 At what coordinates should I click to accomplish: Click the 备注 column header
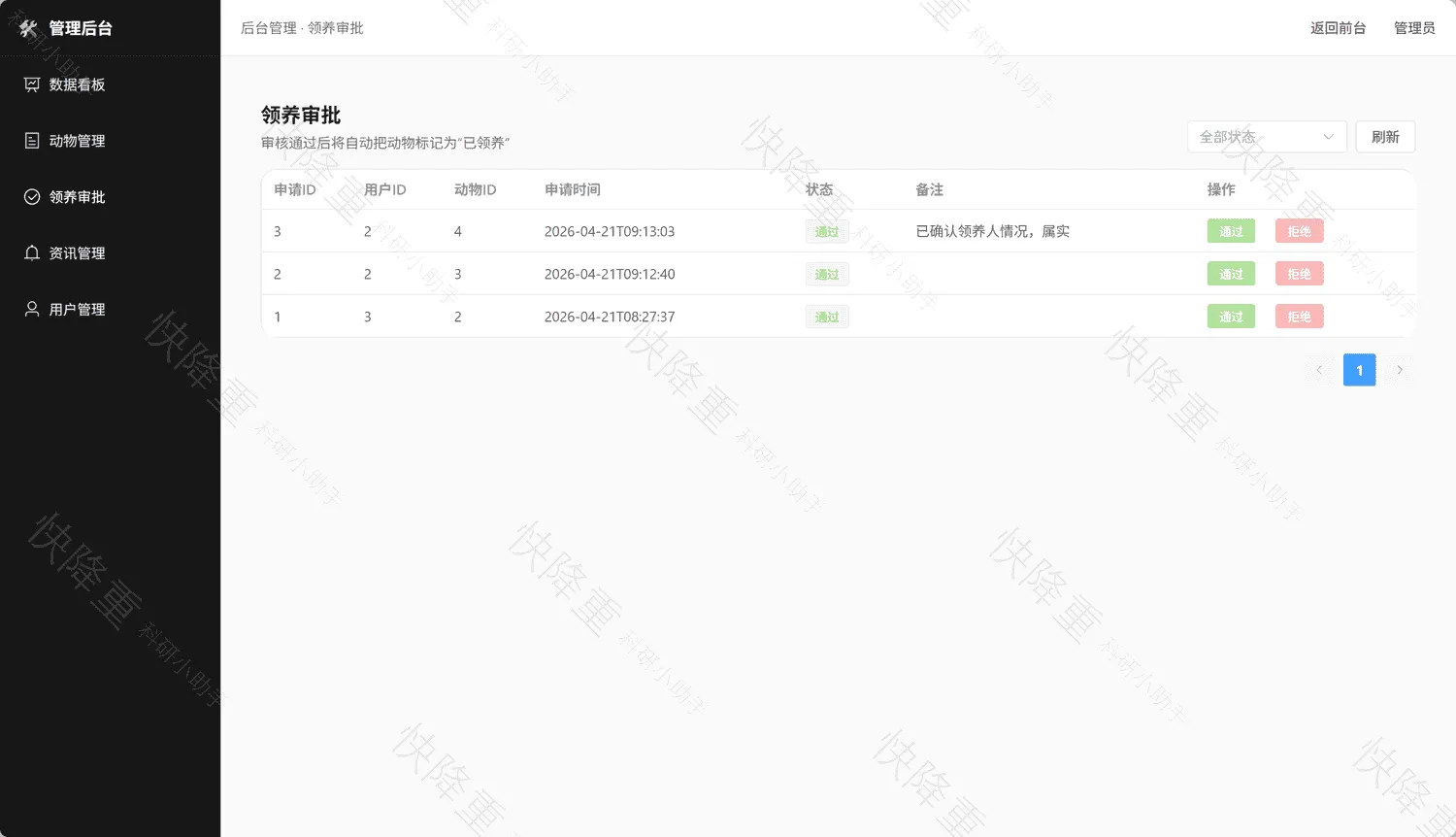[x=929, y=189]
